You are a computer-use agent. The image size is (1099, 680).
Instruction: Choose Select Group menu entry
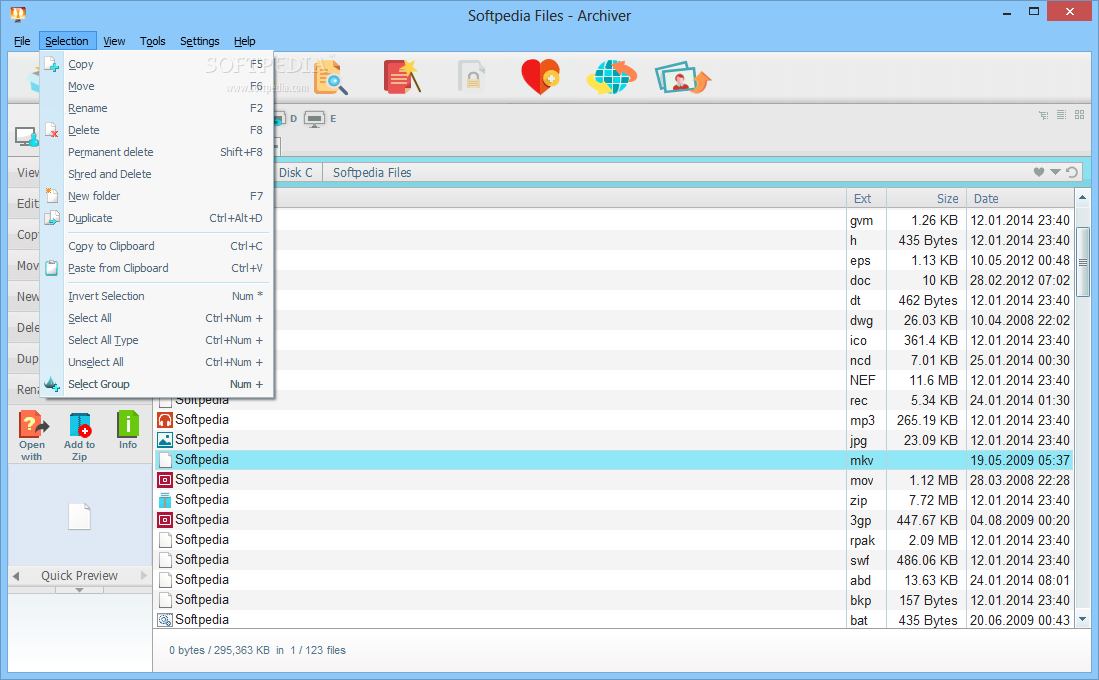pos(156,384)
